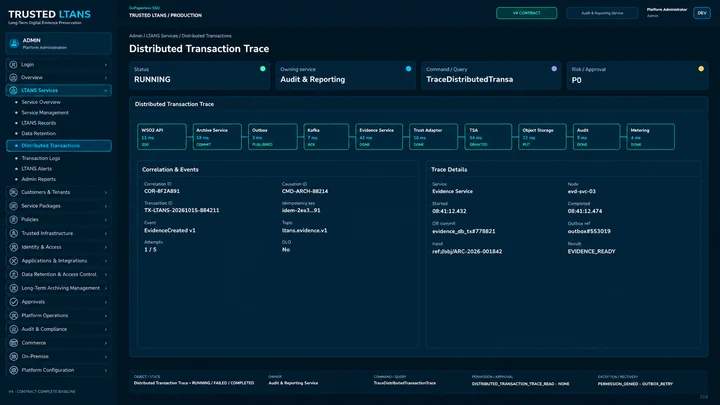Click the Long-Term Archiving Management icon
The width and height of the screenshot is (720, 405).
[x=14, y=288]
